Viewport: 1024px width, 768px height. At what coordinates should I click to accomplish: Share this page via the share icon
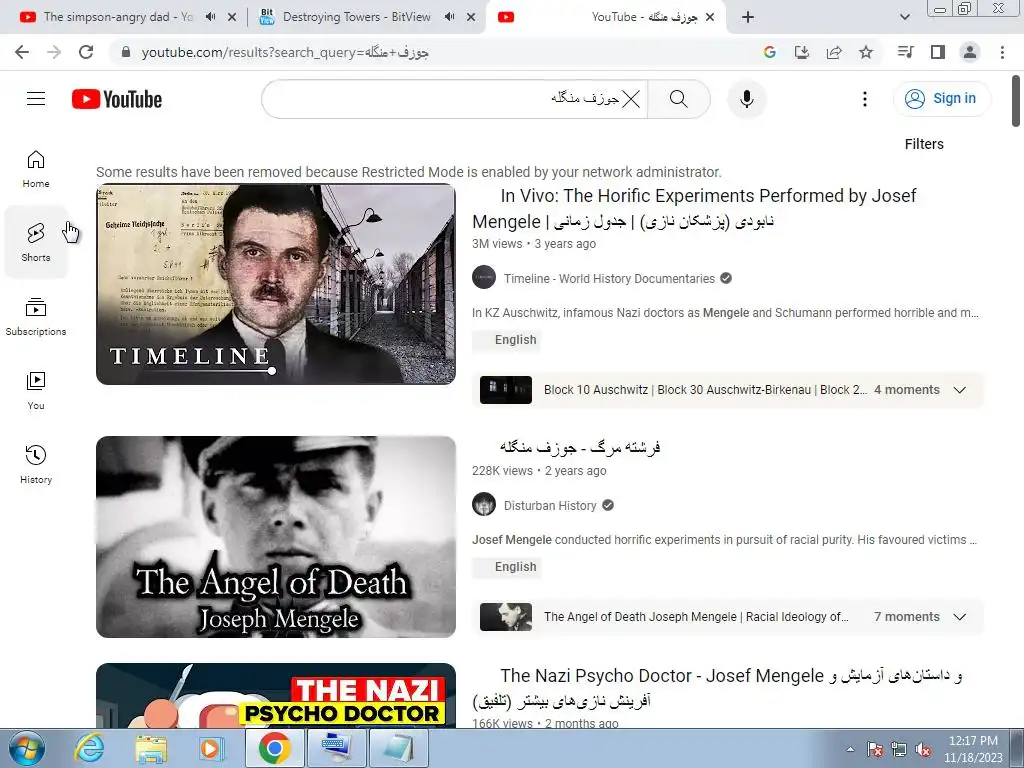pos(834,52)
